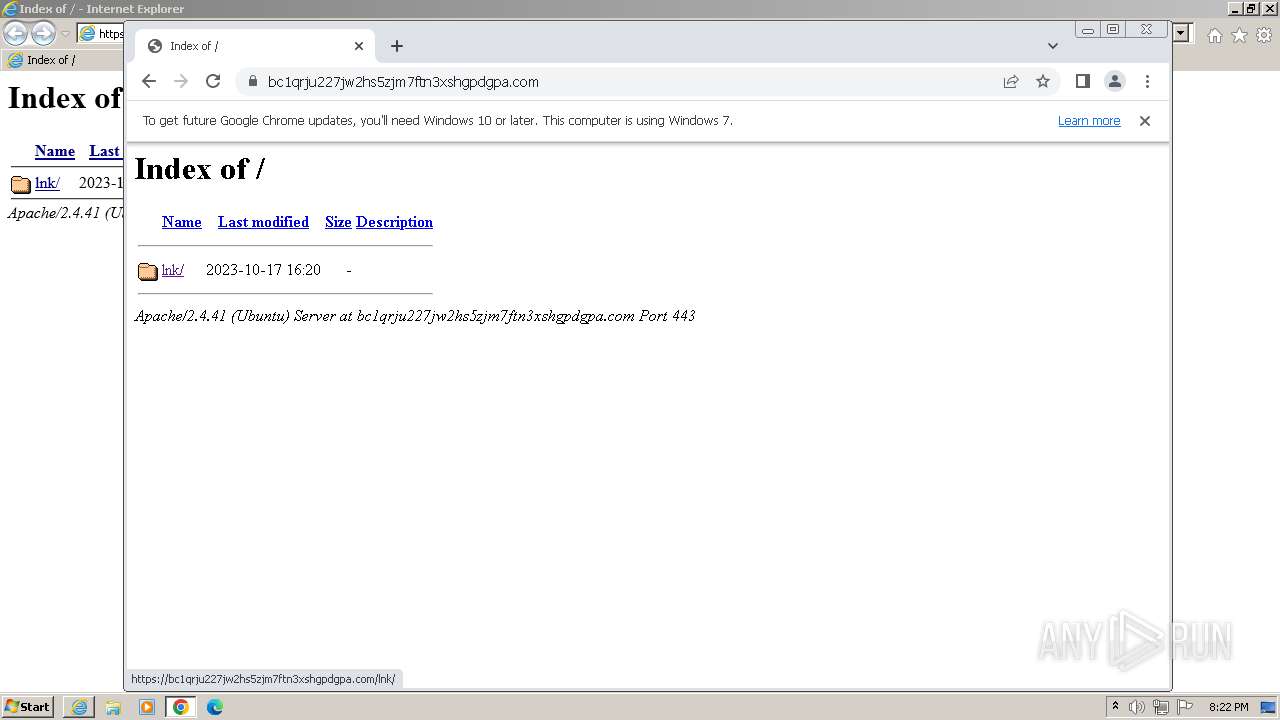The image size is (1280, 720).
Task: Open Microsoft Edge from taskbar
Action: click(215, 707)
